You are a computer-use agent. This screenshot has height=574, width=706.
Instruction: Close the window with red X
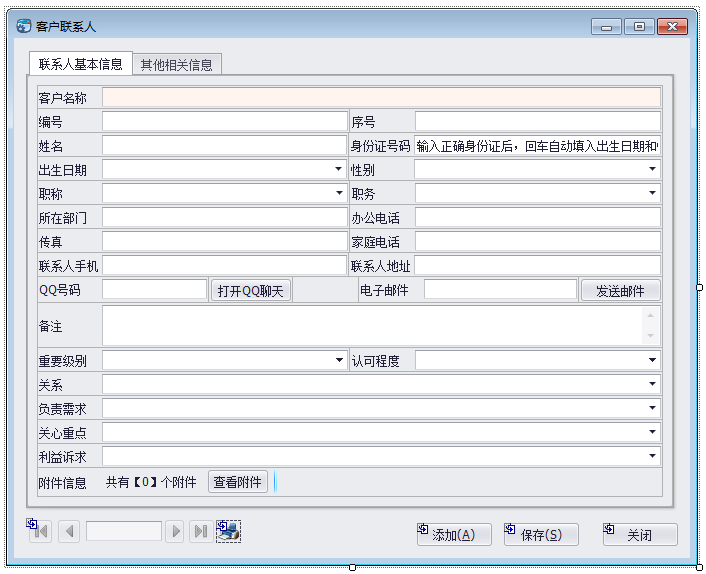pyautogui.click(x=672, y=27)
